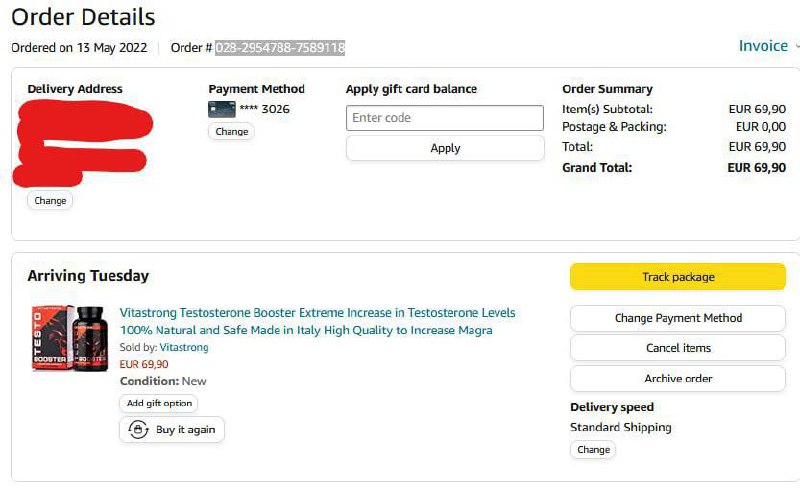Click the Track package button
The width and height of the screenshot is (800, 492).
point(678,277)
